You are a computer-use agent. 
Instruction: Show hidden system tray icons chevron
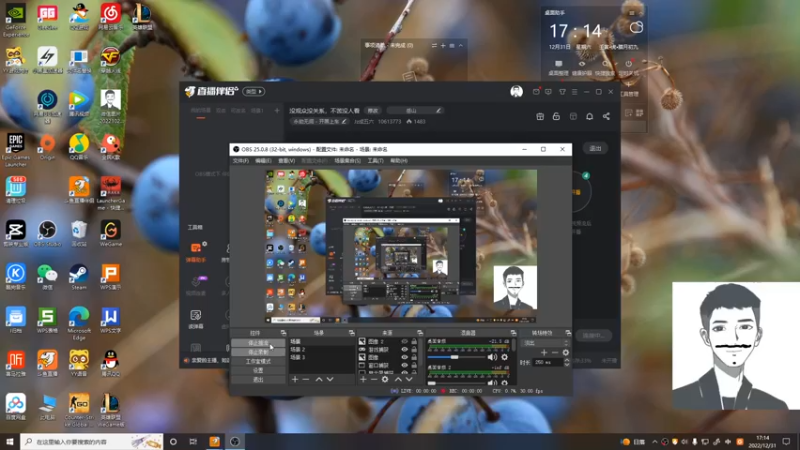point(655,442)
